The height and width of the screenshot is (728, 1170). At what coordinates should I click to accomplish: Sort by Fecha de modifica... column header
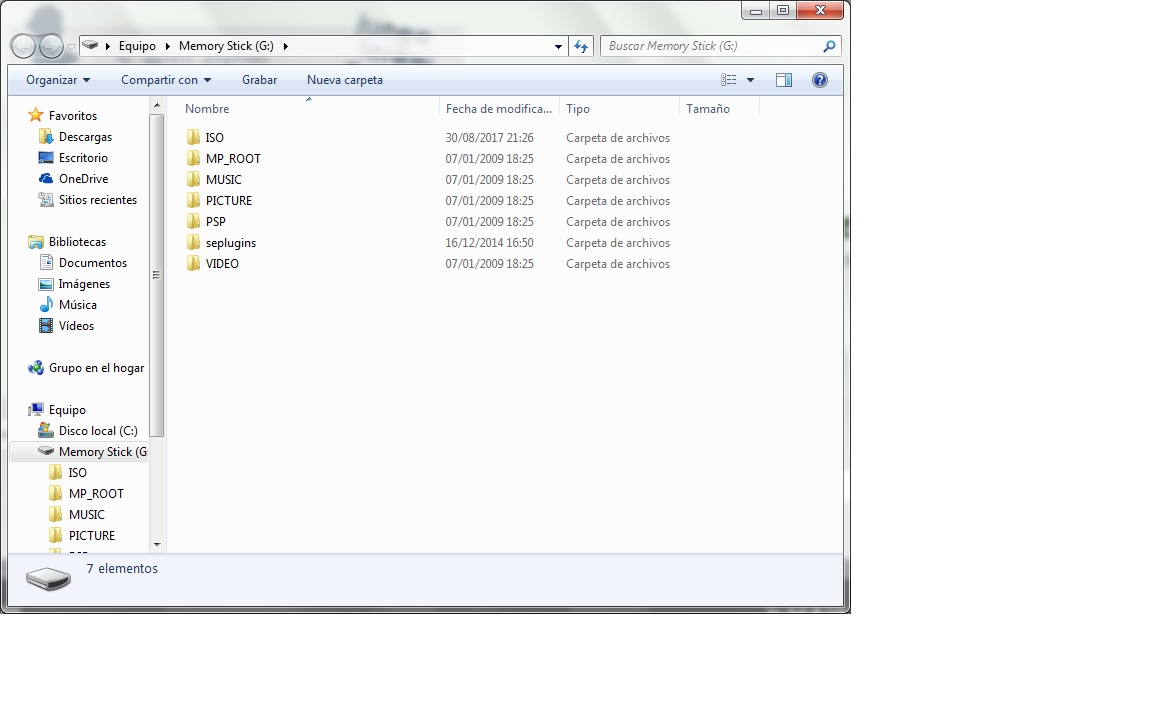499,109
